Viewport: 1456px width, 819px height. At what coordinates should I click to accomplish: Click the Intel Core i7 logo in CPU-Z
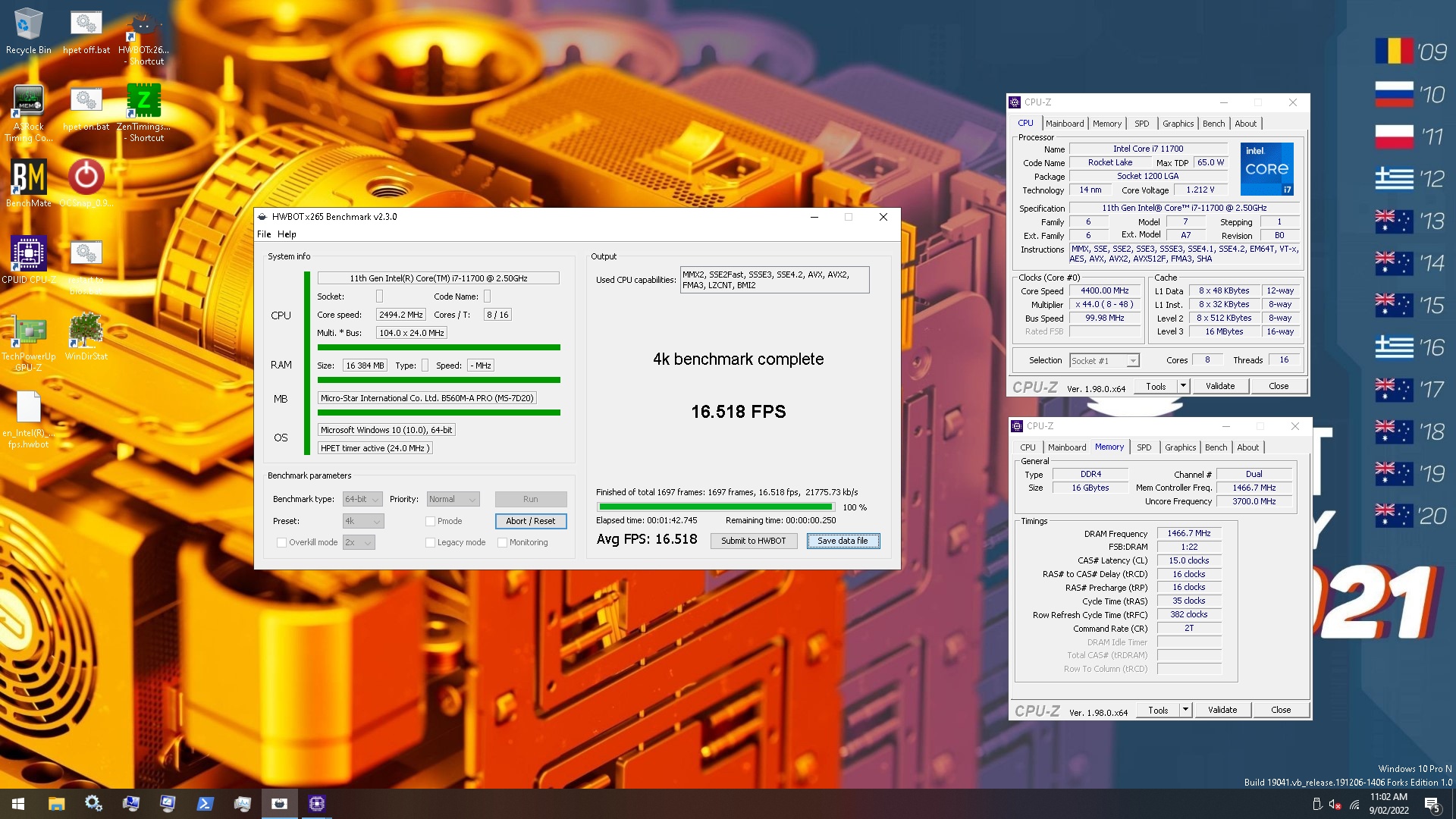(1267, 168)
